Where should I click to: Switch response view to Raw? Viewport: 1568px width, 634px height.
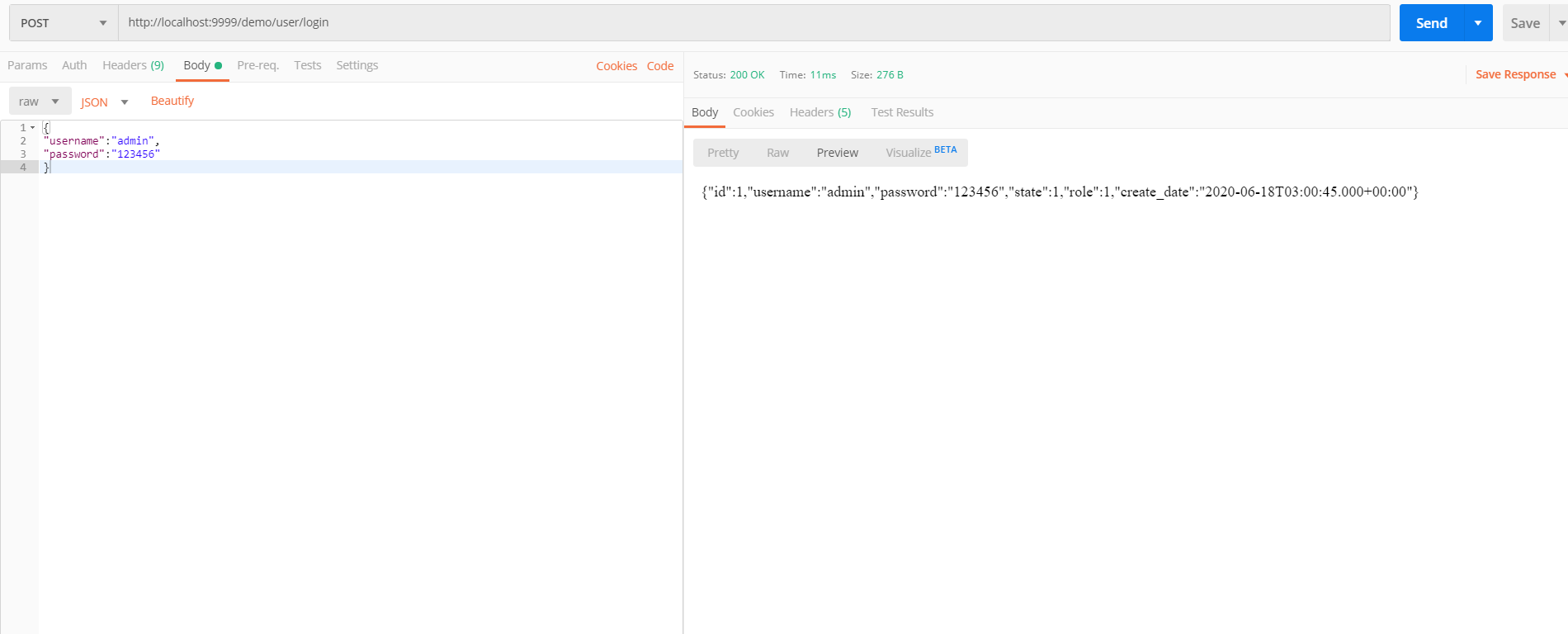pyautogui.click(x=777, y=153)
